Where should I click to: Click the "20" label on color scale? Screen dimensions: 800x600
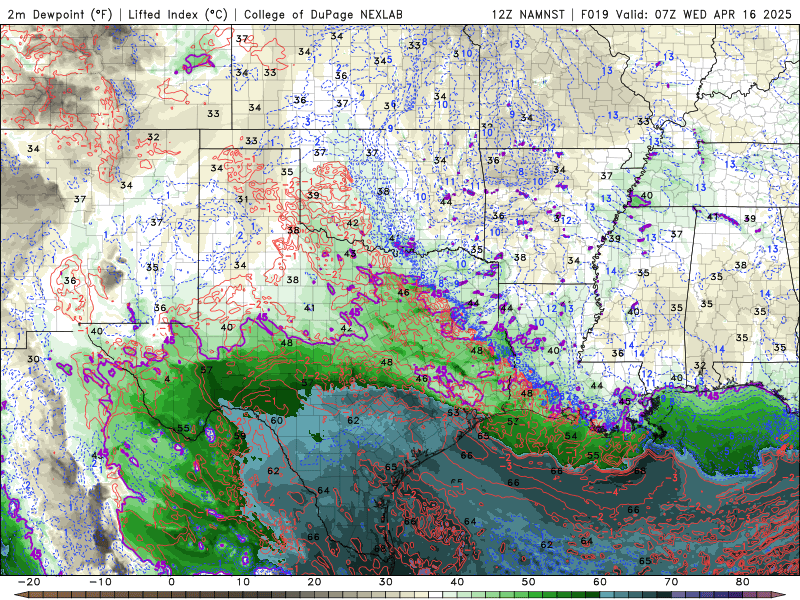314,582
